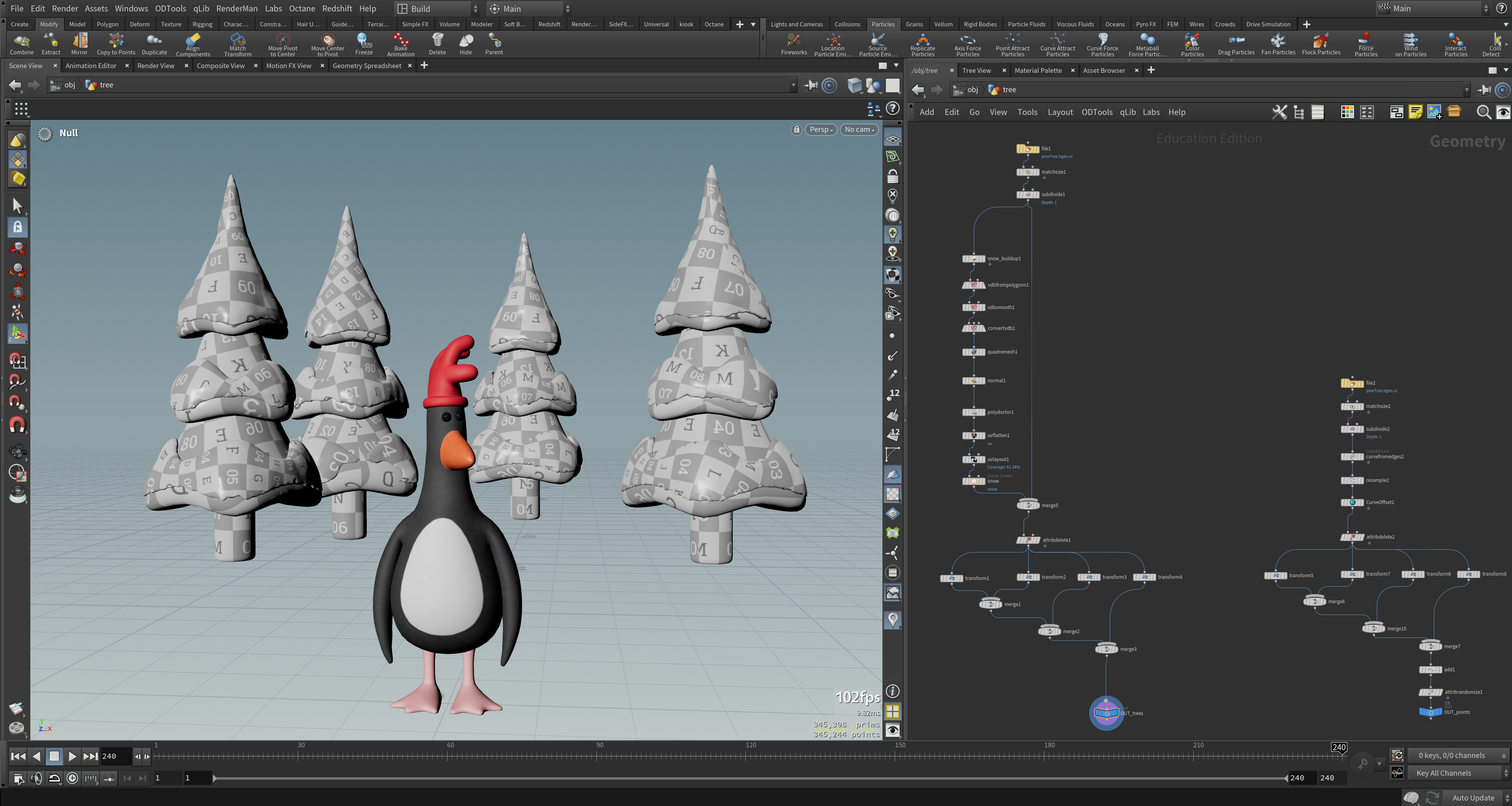
Task: Open the Align Components tool
Action: 193,44
